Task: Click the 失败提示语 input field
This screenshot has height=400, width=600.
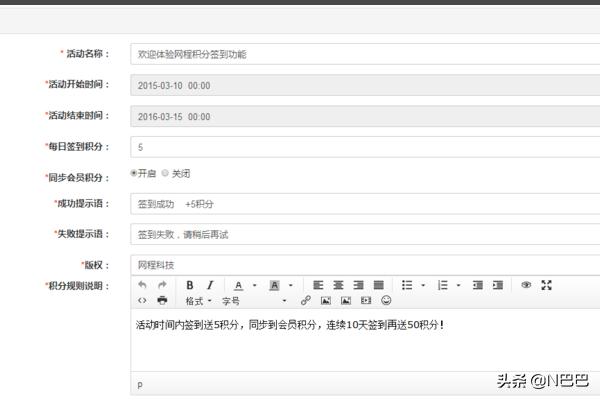Action: point(365,234)
